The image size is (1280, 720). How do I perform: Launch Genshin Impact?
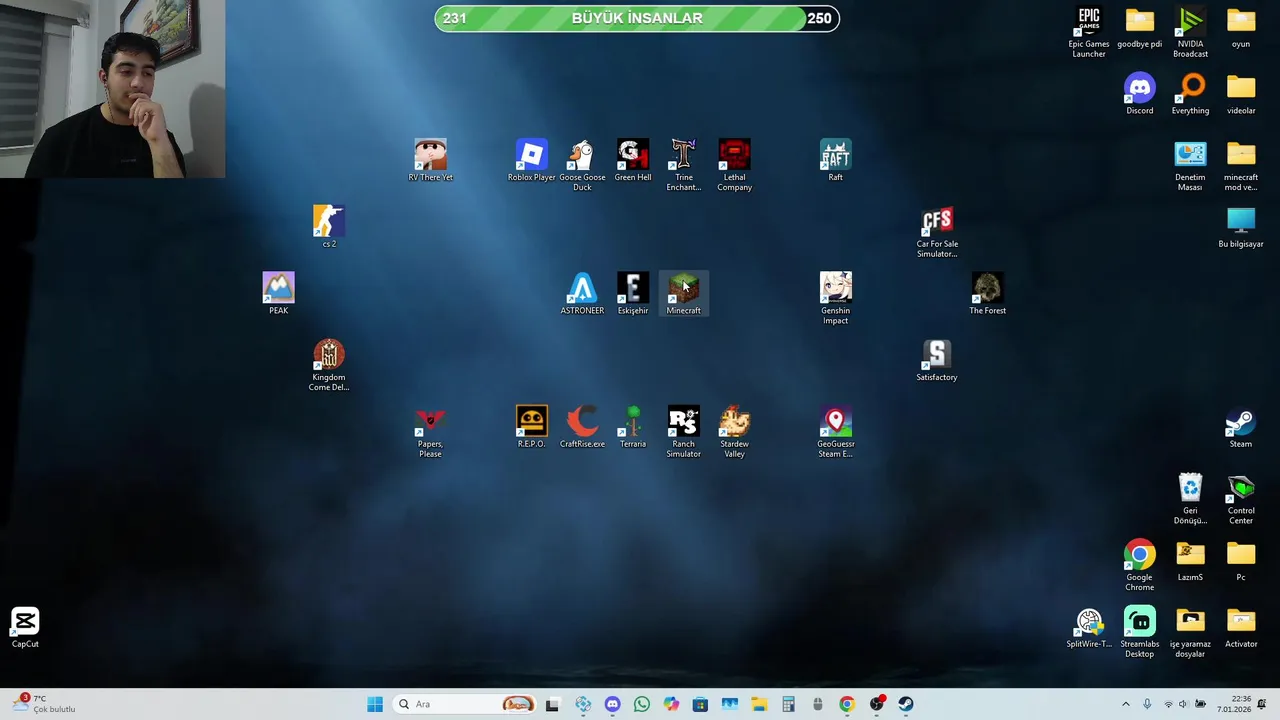coord(836,298)
